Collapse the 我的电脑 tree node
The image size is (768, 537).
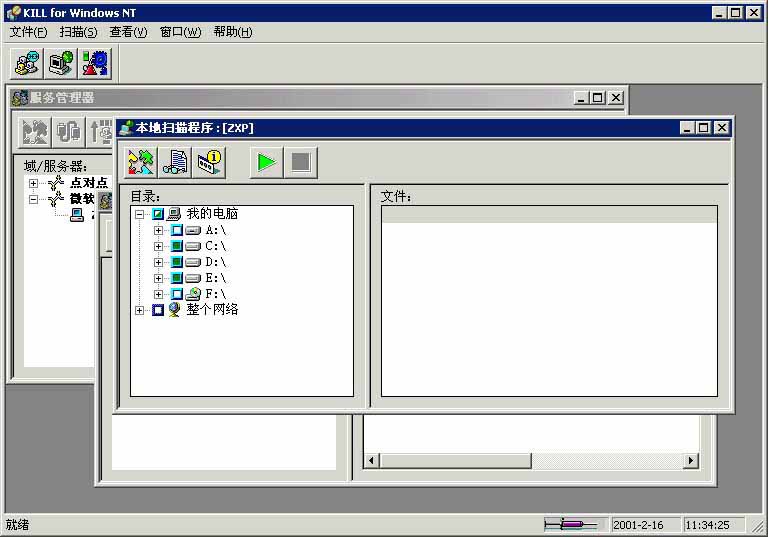point(139,214)
